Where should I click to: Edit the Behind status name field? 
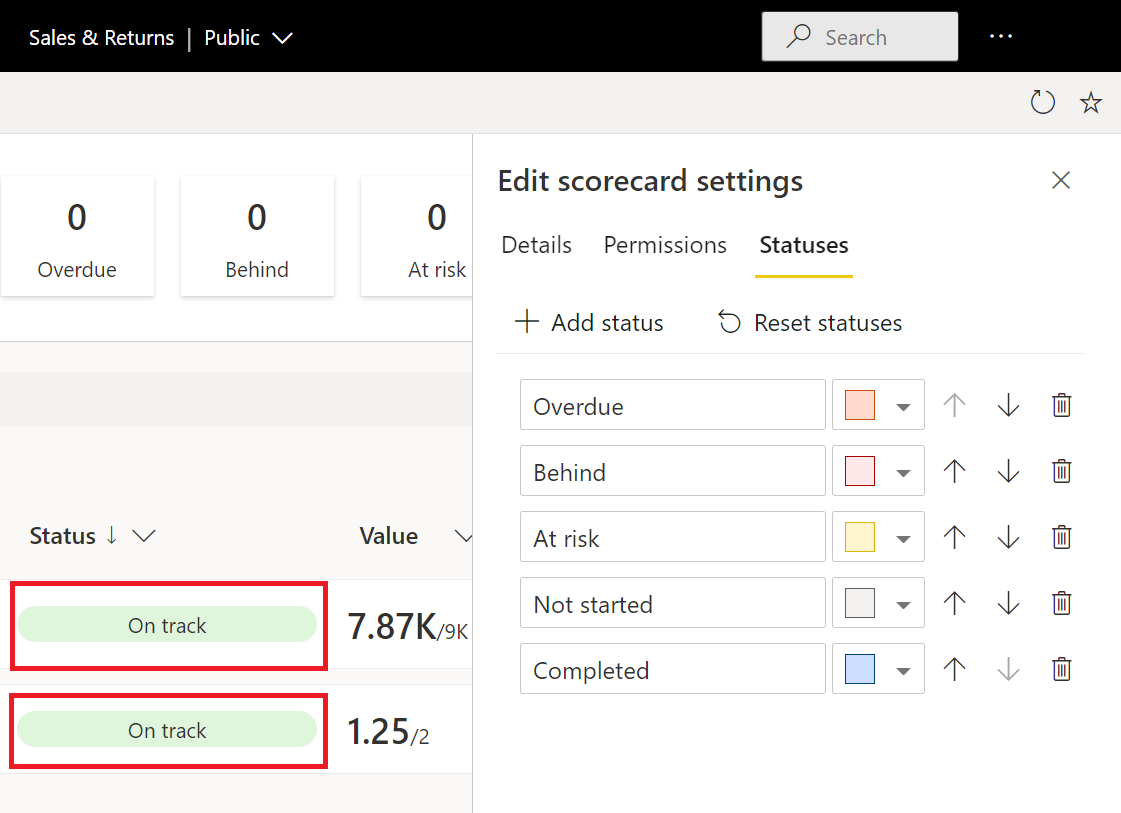673,470
